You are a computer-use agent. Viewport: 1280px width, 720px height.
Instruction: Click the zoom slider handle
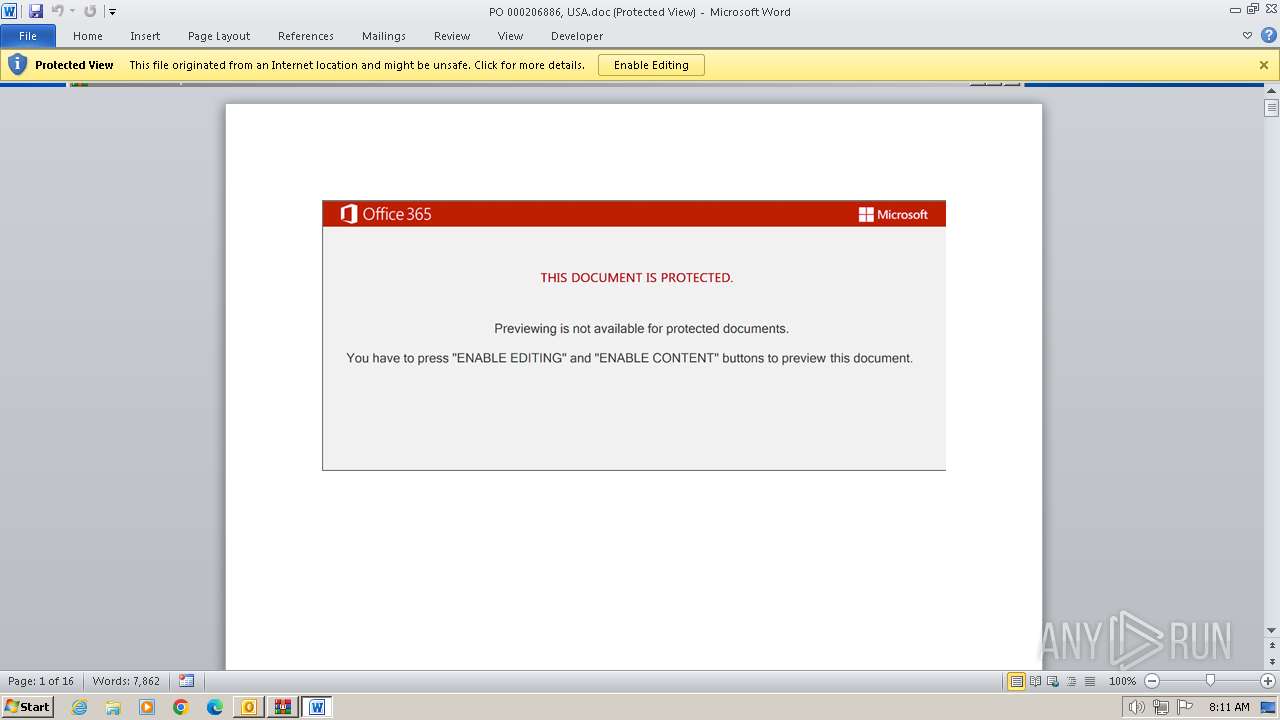click(x=1210, y=681)
